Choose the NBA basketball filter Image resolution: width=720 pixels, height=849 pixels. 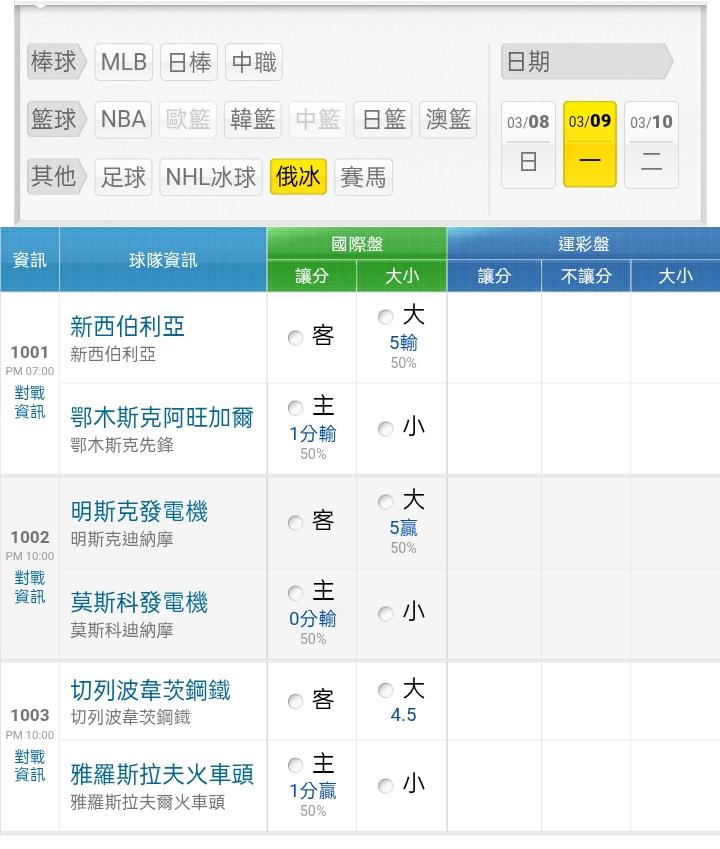(x=124, y=120)
